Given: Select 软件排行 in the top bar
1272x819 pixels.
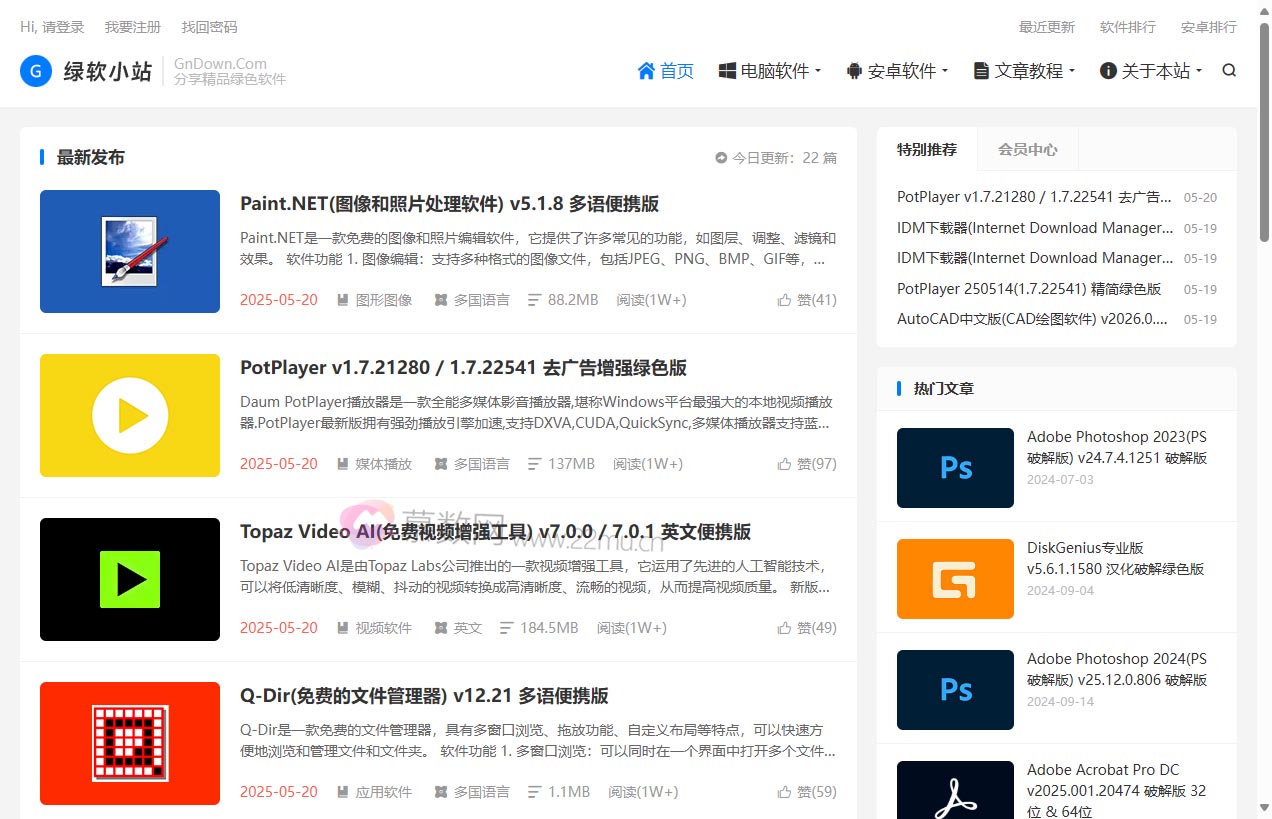Looking at the screenshot, I should point(1127,27).
